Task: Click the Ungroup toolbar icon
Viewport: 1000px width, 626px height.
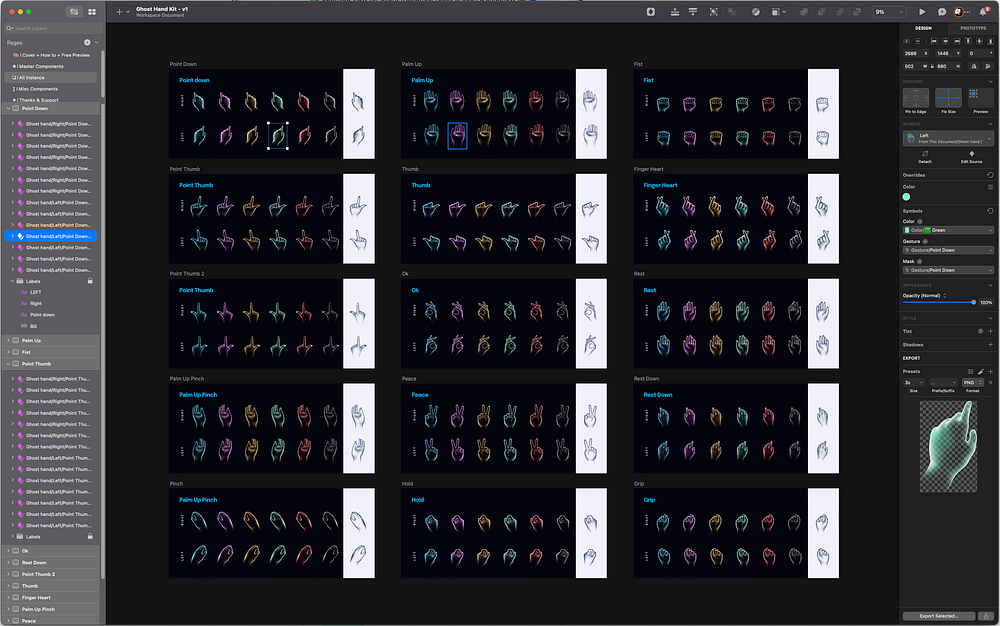Action: click(x=732, y=11)
